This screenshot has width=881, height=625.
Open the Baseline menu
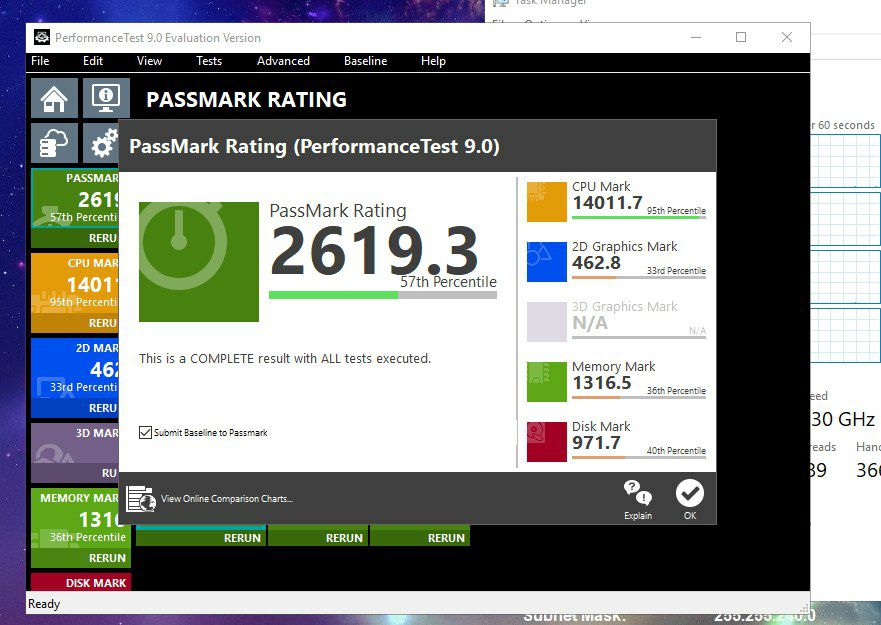(365, 61)
